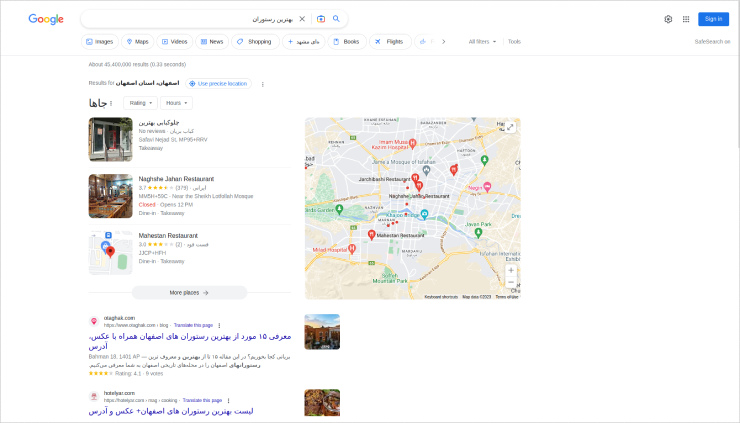The height and width of the screenshot is (423, 740).
Task: Open Naghshe Jahan Restaurant listing
Action: coord(176,179)
